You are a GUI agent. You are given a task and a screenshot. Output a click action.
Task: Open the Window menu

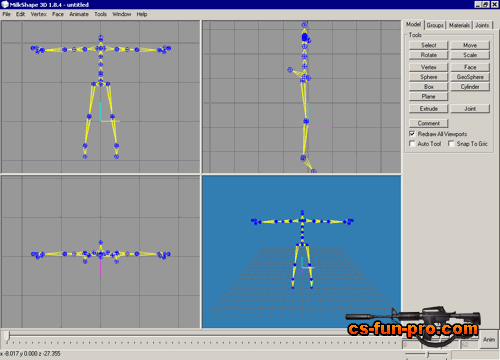[122, 14]
